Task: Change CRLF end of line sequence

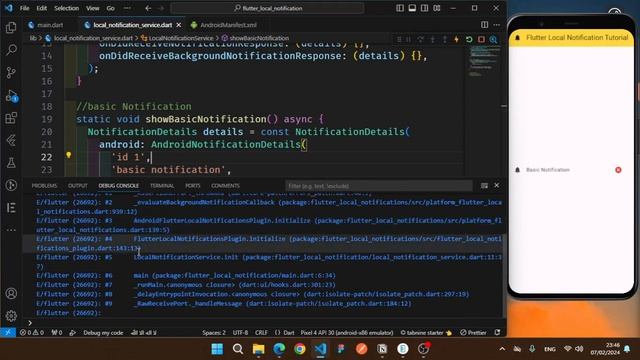Action: (261, 333)
